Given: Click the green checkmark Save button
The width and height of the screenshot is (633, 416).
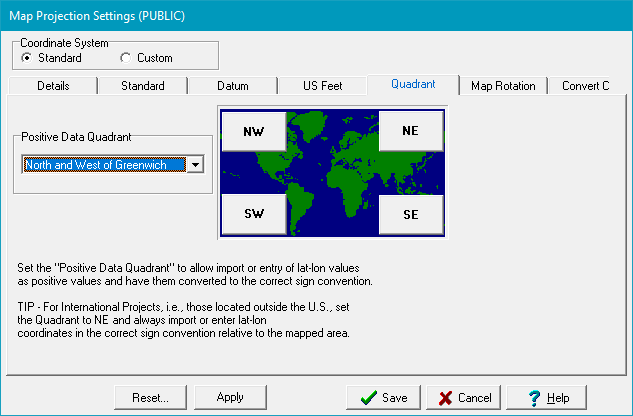Looking at the screenshot, I should [383, 397].
